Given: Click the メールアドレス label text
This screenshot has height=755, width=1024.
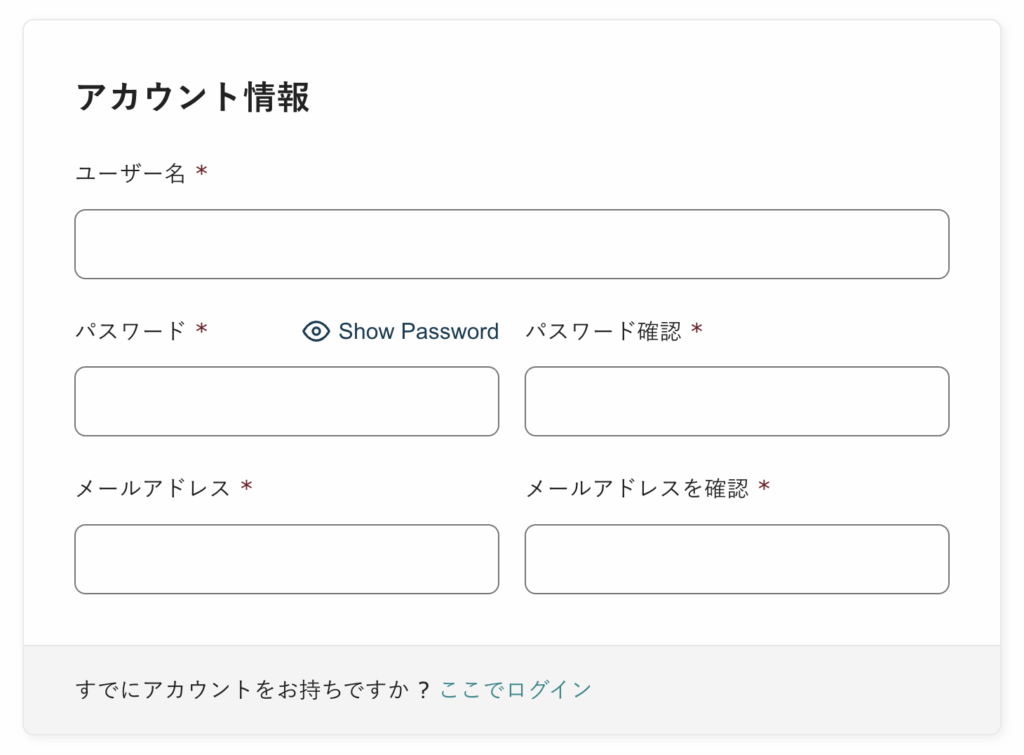Looking at the screenshot, I should click(153, 488).
